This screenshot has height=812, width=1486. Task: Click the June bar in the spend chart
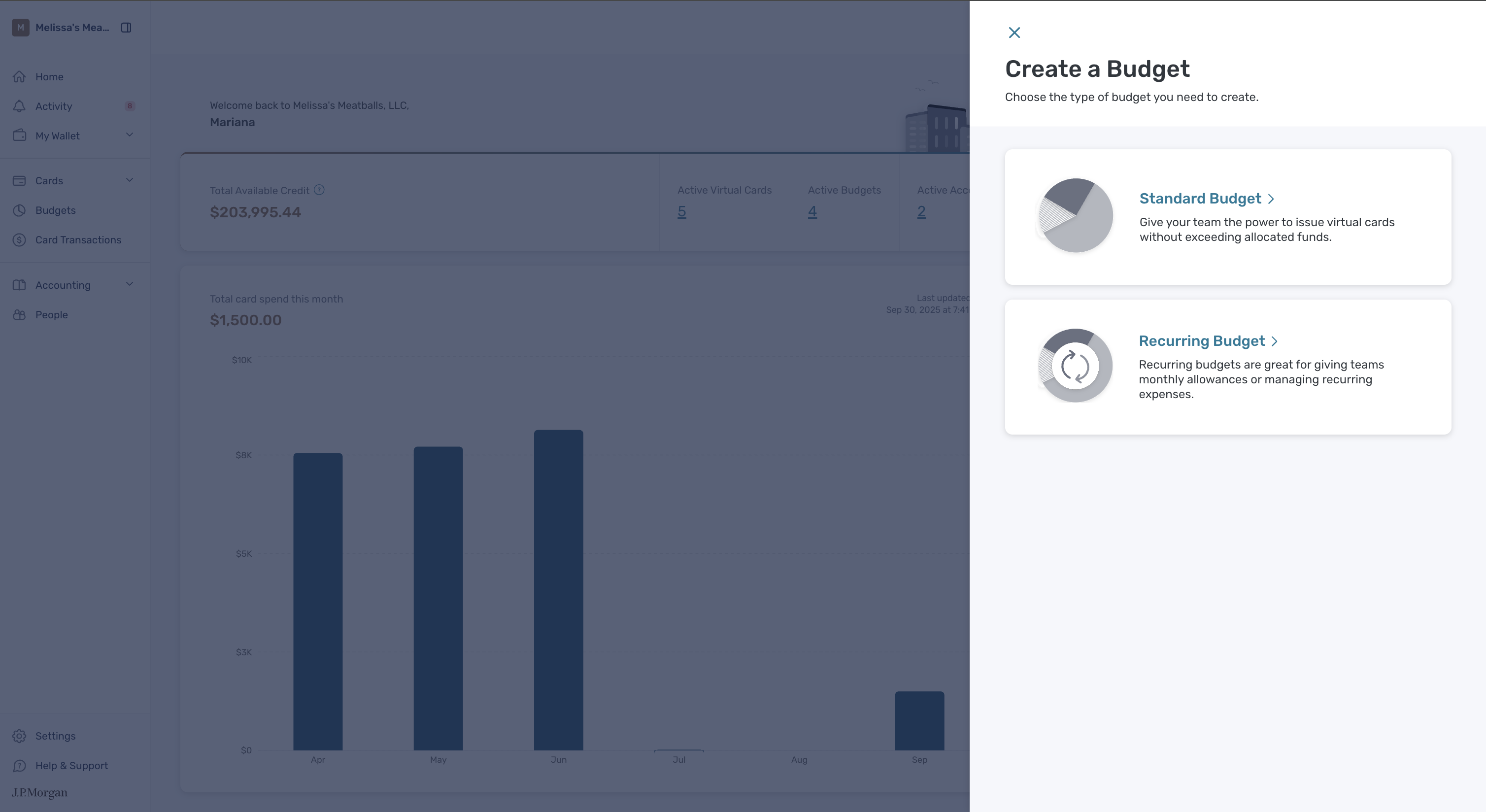[x=558, y=590]
